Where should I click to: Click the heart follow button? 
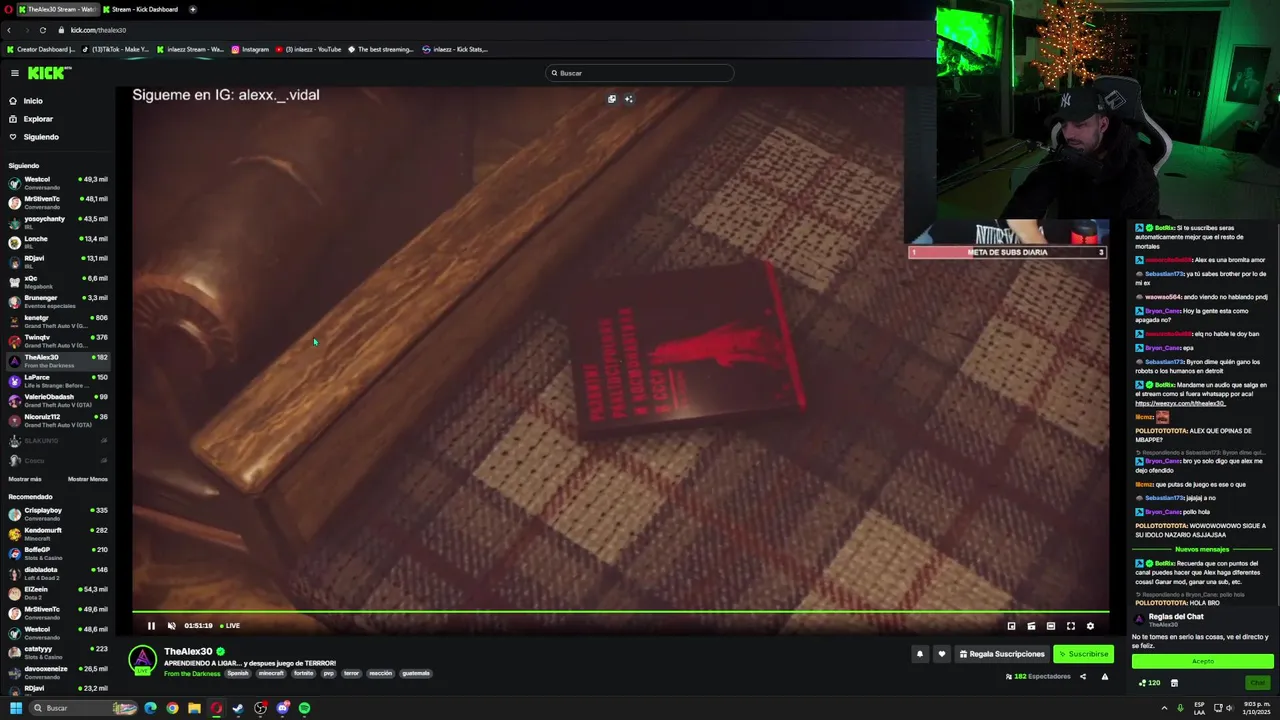(x=941, y=654)
